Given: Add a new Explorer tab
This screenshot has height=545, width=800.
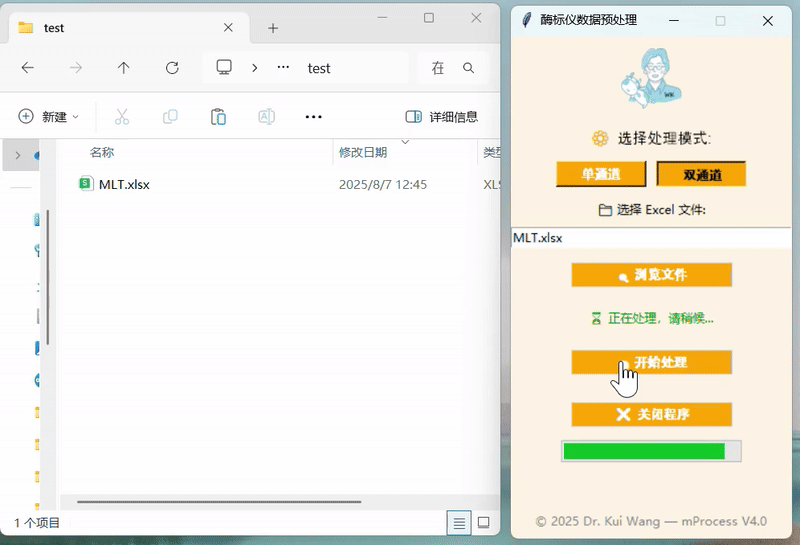Looking at the screenshot, I should pos(273,28).
